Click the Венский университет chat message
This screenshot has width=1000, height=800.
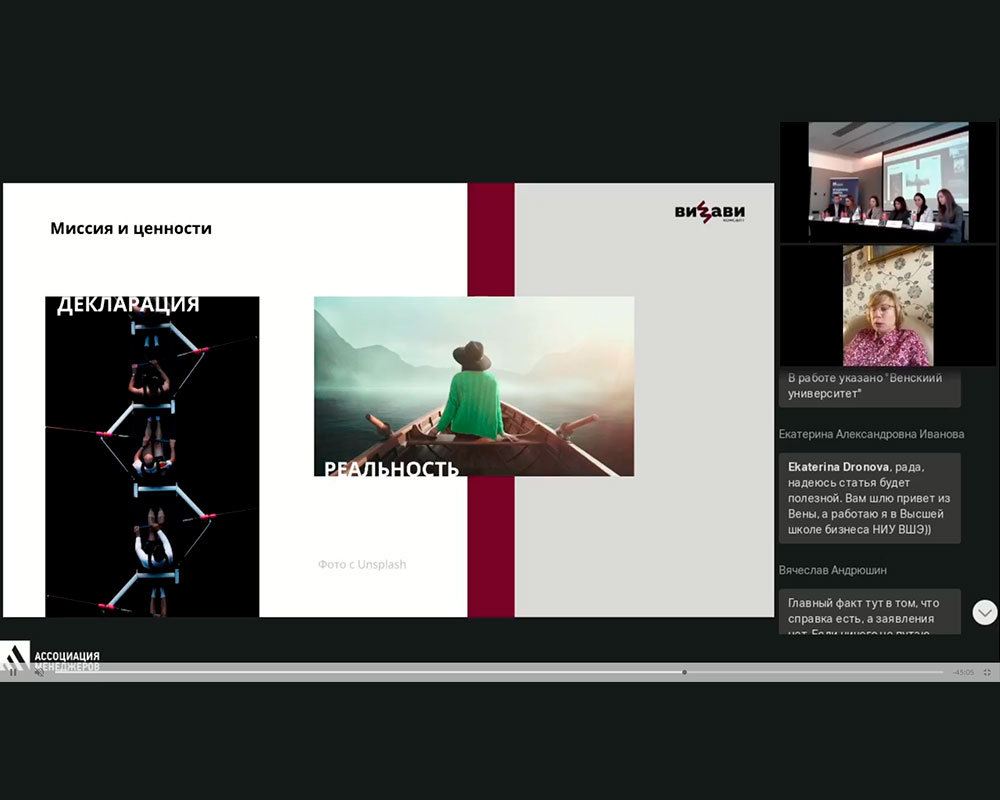869,386
